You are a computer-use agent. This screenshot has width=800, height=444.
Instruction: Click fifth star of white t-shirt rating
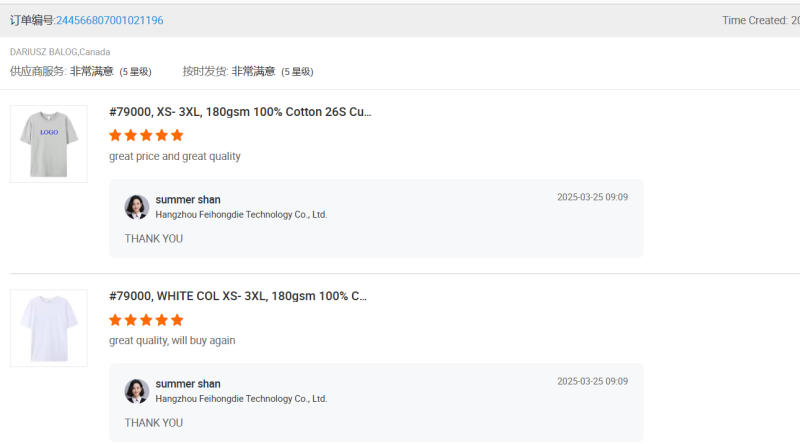[x=177, y=320]
